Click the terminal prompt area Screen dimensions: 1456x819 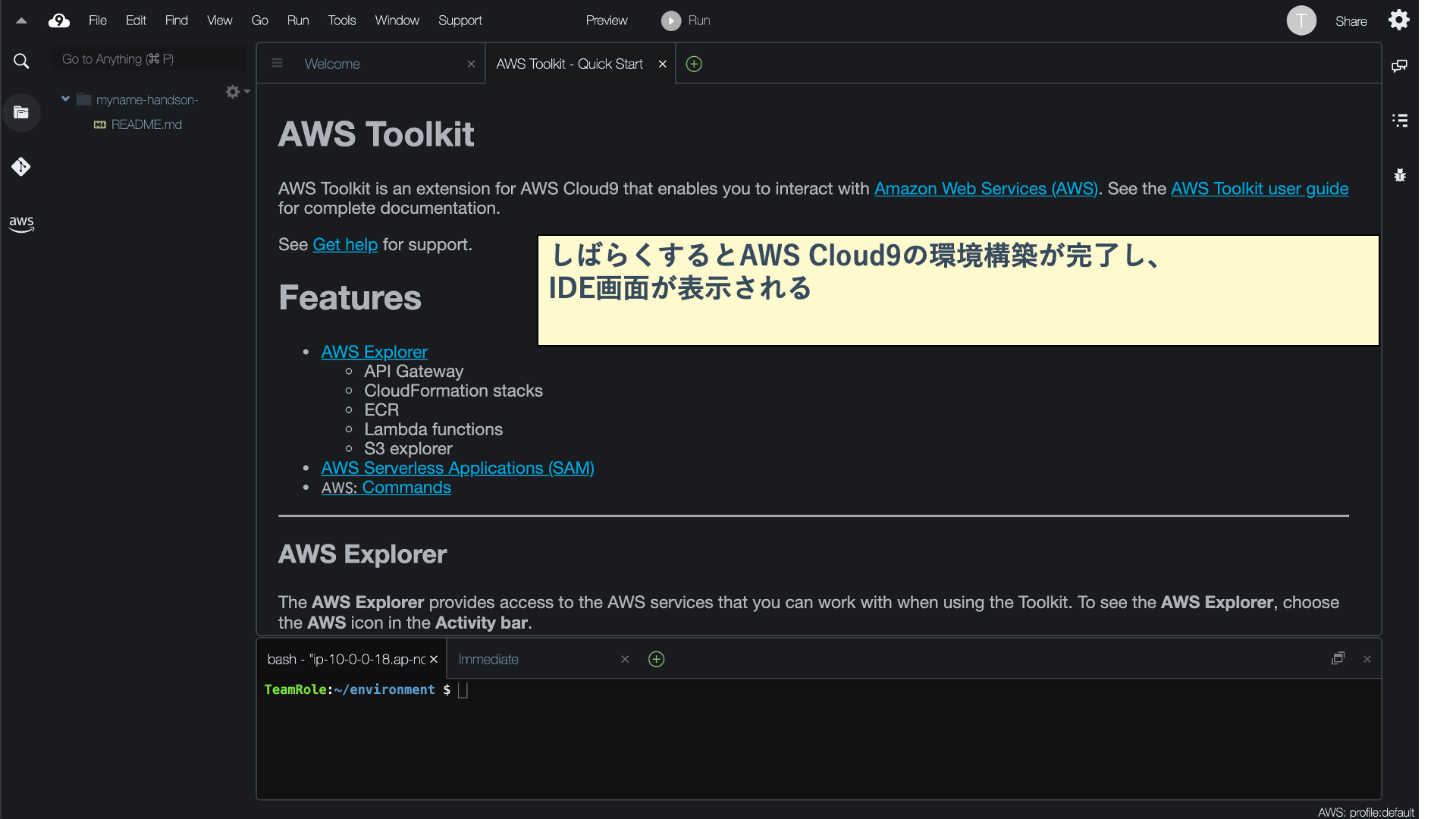(x=818, y=739)
